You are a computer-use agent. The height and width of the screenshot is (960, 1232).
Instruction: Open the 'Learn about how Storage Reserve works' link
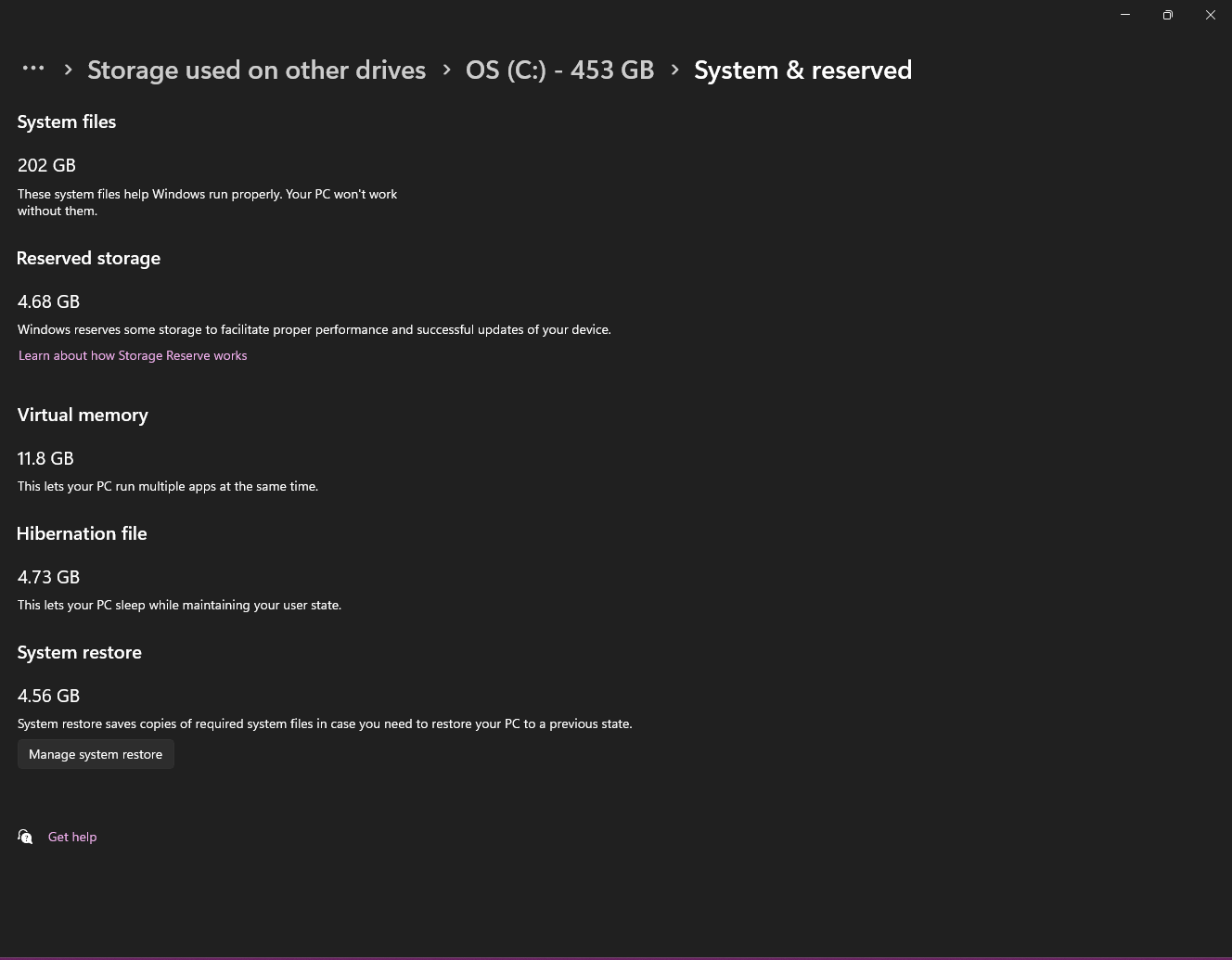click(133, 355)
